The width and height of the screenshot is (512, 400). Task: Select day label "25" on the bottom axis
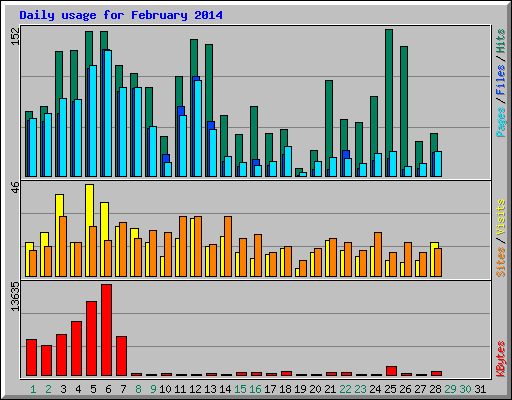[x=390, y=389]
